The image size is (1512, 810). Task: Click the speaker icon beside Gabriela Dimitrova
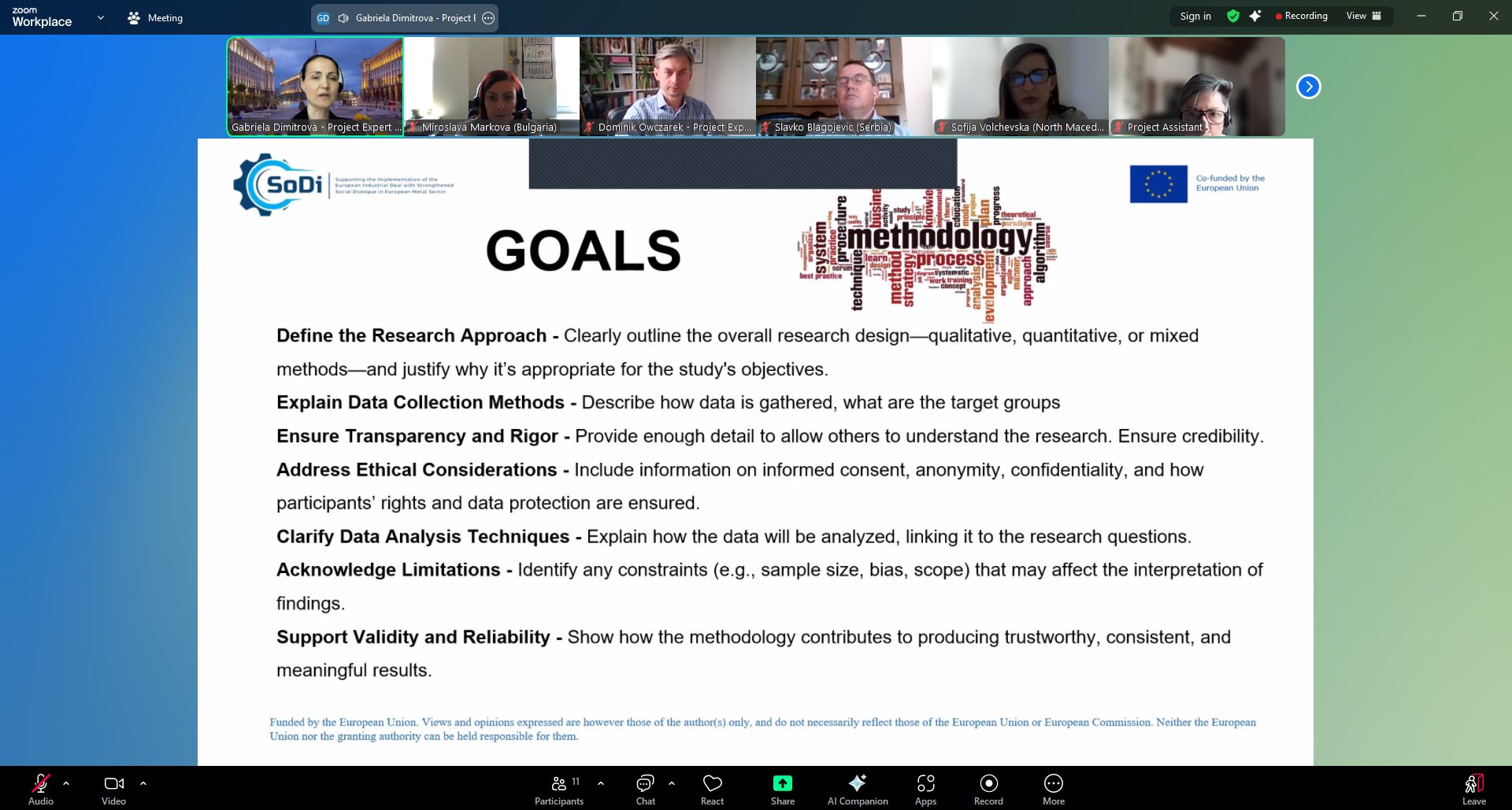point(343,17)
